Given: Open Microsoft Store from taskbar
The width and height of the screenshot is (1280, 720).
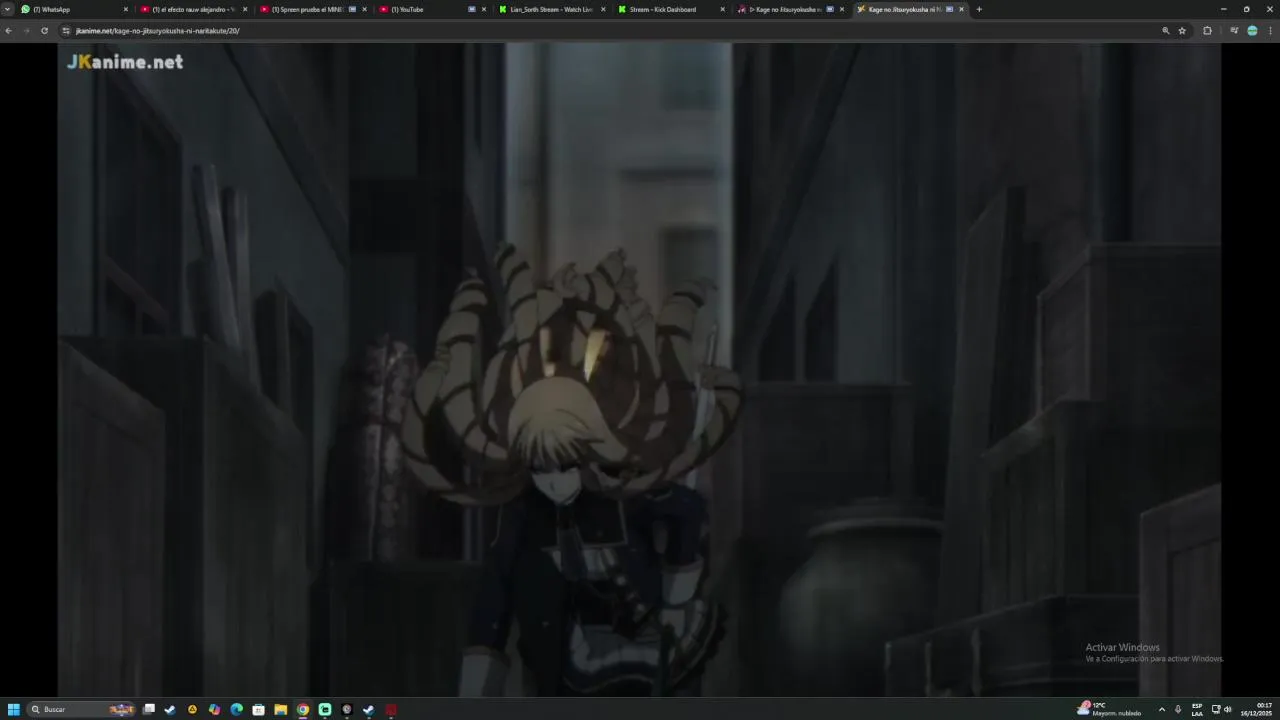Looking at the screenshot, I should (258, 709).
